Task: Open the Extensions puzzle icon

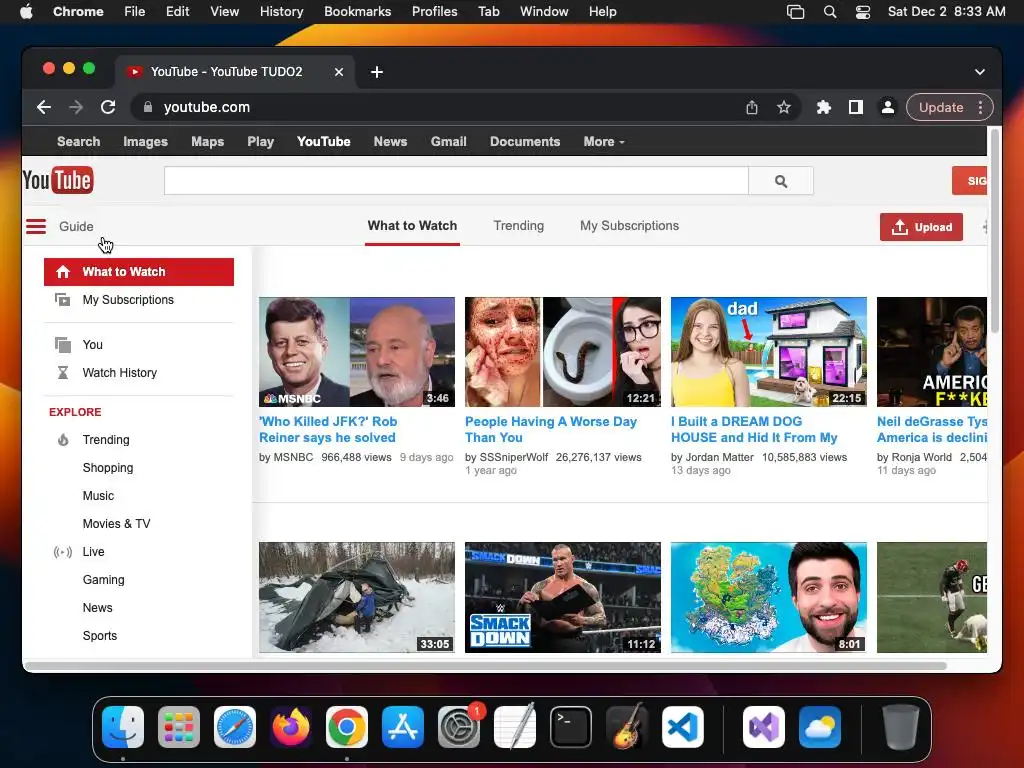Action: click(824, 107)
